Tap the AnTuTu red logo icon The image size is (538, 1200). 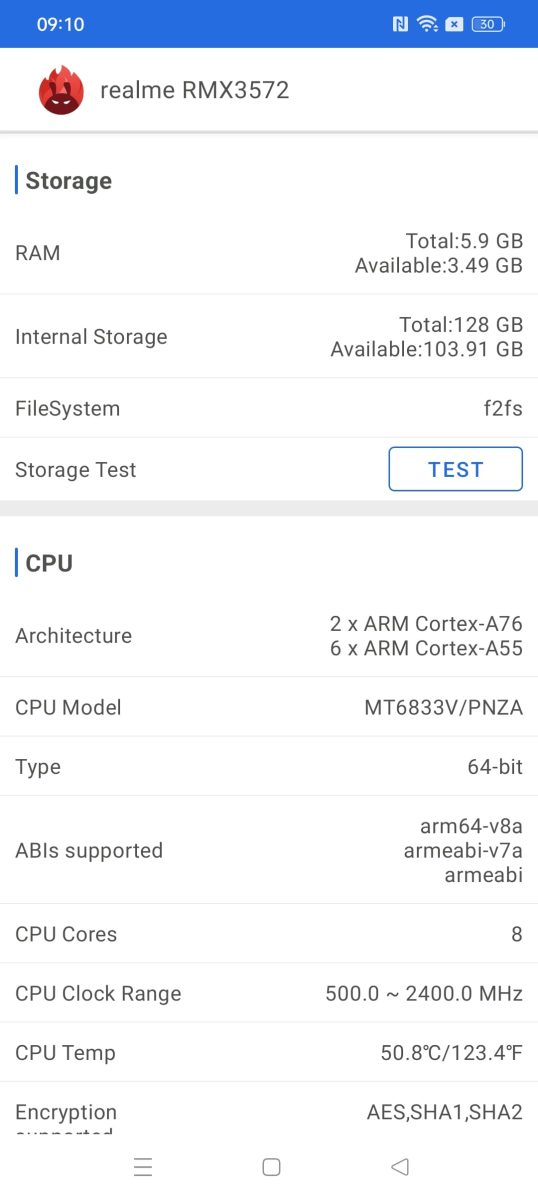[x=61, y=90]
